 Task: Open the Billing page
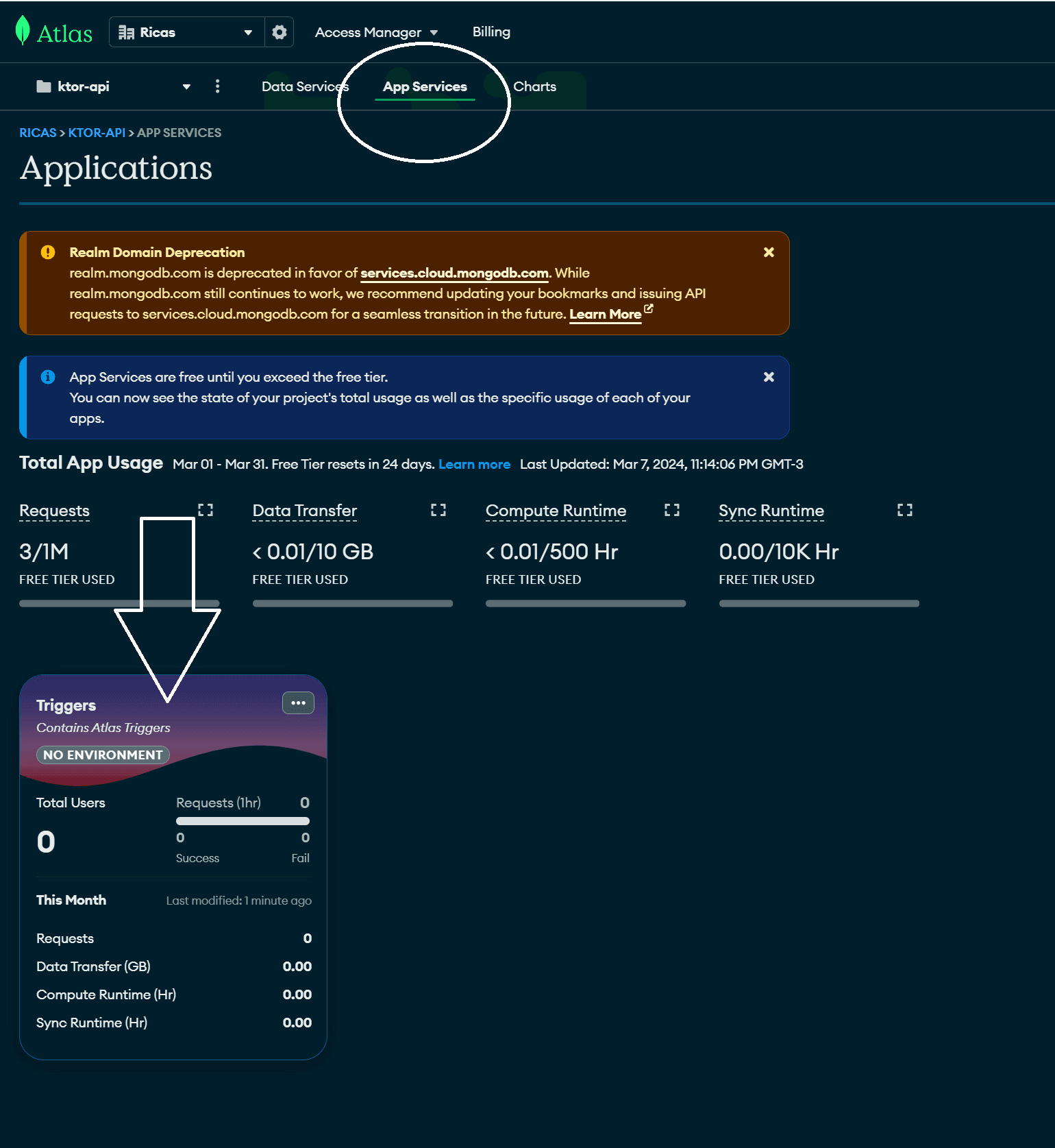[x=491, y=32]
